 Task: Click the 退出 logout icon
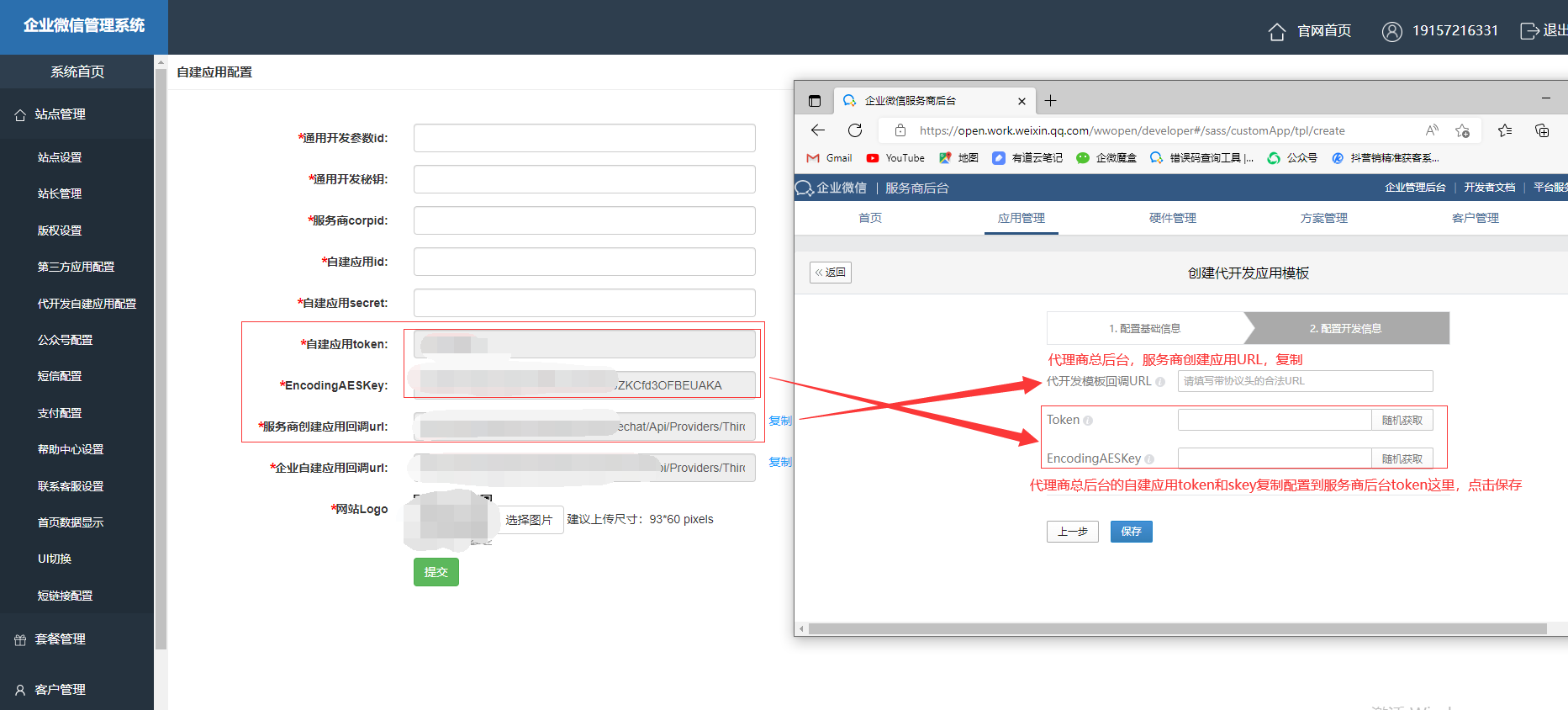coord(1529,31)
